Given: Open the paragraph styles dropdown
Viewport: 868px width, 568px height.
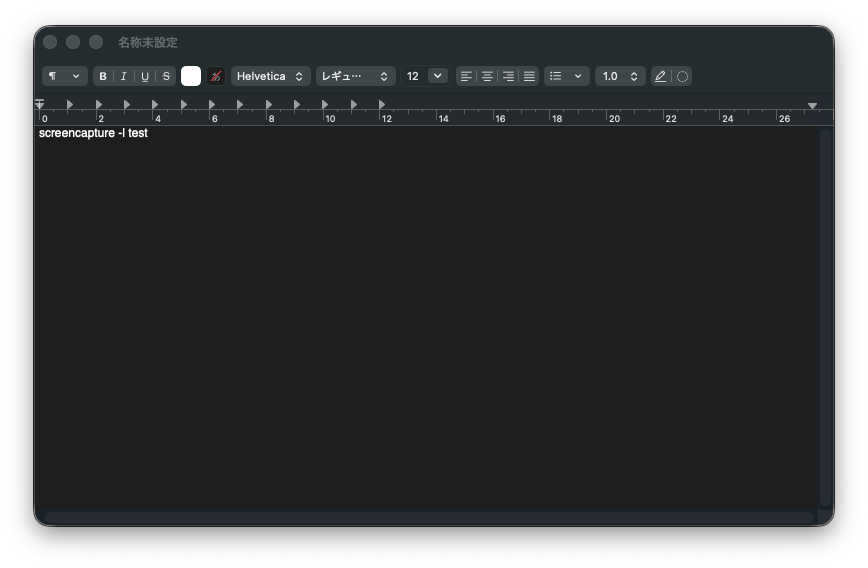Looking at the screenshot, I should 65,76.
